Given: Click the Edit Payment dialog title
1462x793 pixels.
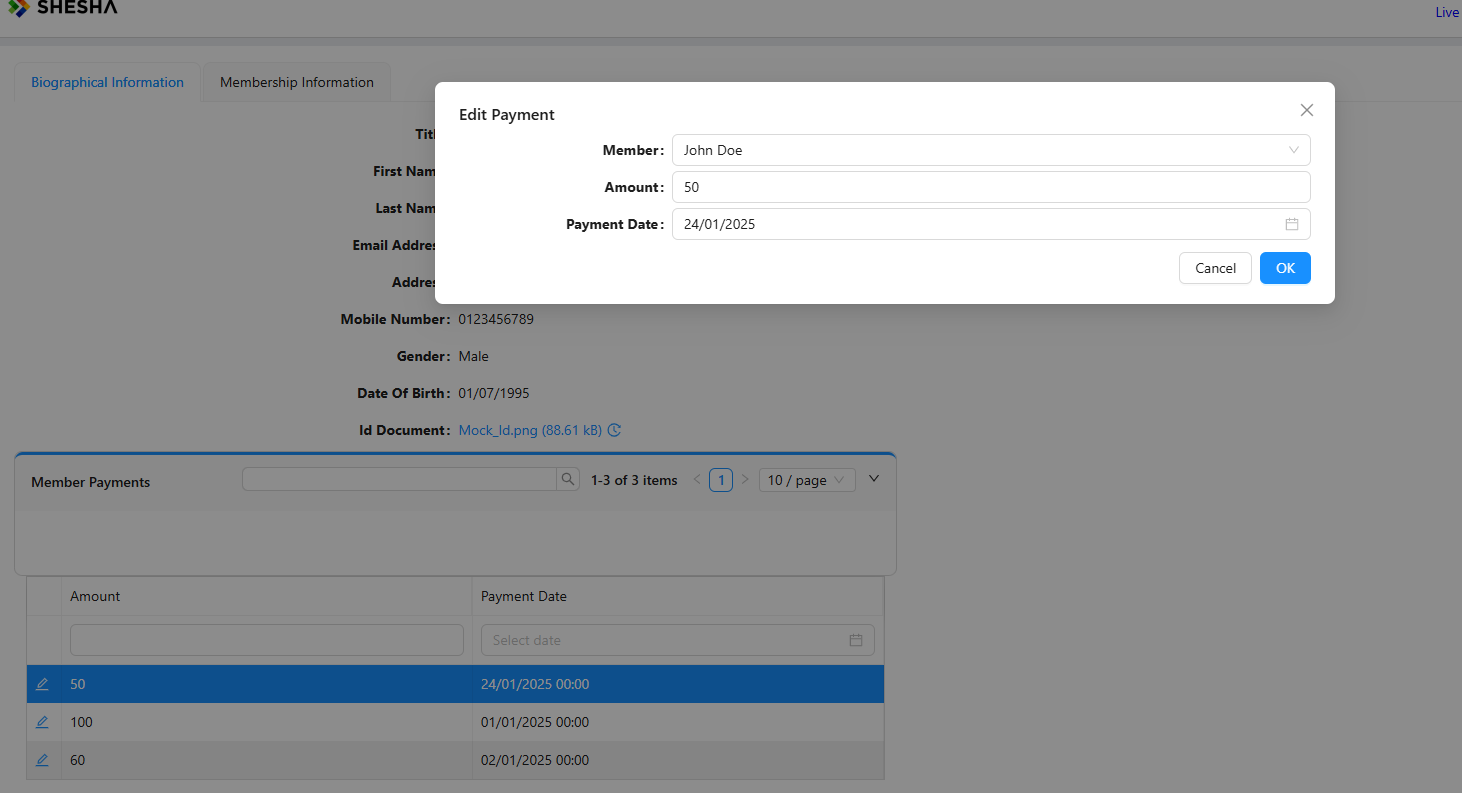Looking at the screenshot, I should click(x=507, y=115).
